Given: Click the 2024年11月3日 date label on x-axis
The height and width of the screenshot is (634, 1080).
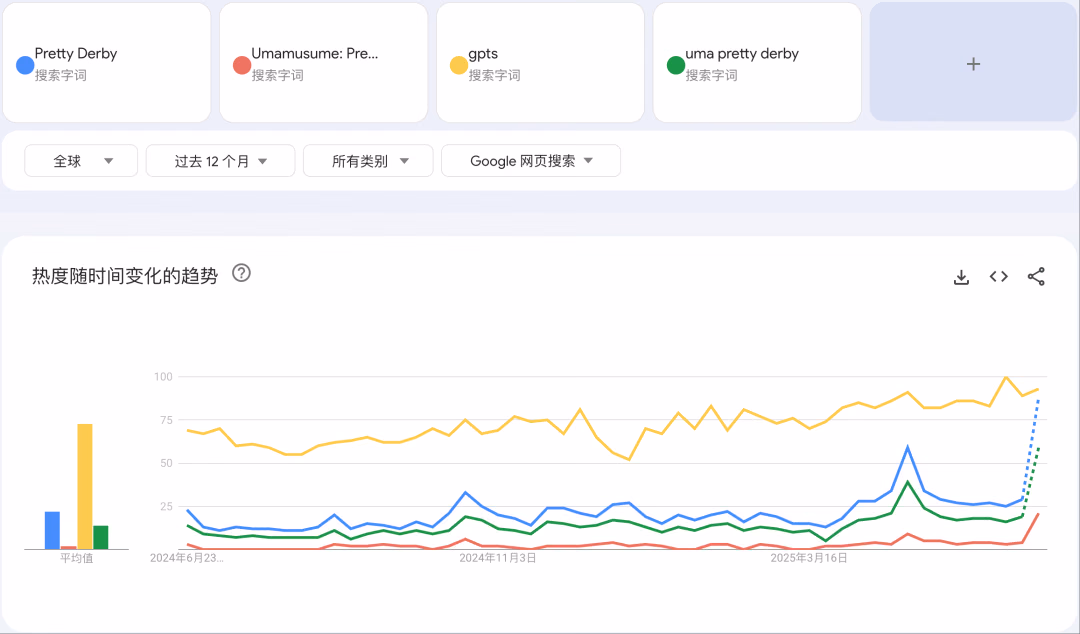Looking at the screenshot, I should (x=498, y=558).
